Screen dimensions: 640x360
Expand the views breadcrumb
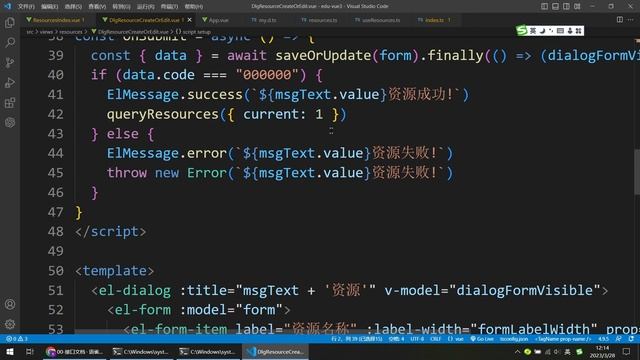click(x=46, y=31)
